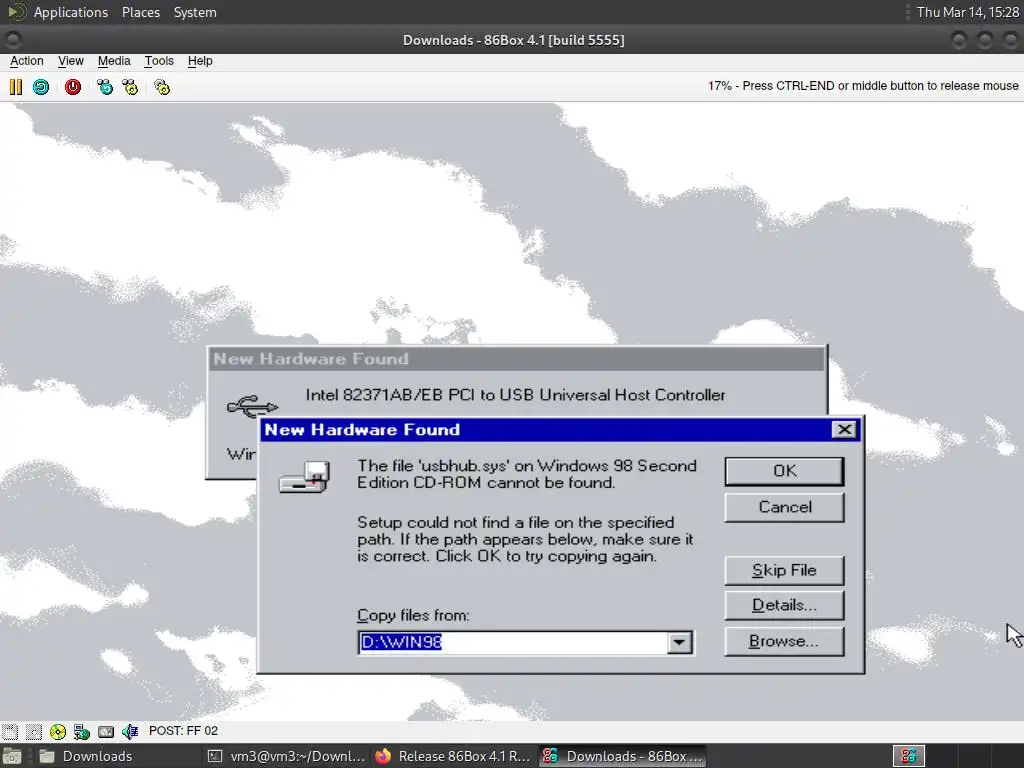Open the System menu in the top panel
The width and height of the screenshot is (1024, 768).
pos(195,12)
